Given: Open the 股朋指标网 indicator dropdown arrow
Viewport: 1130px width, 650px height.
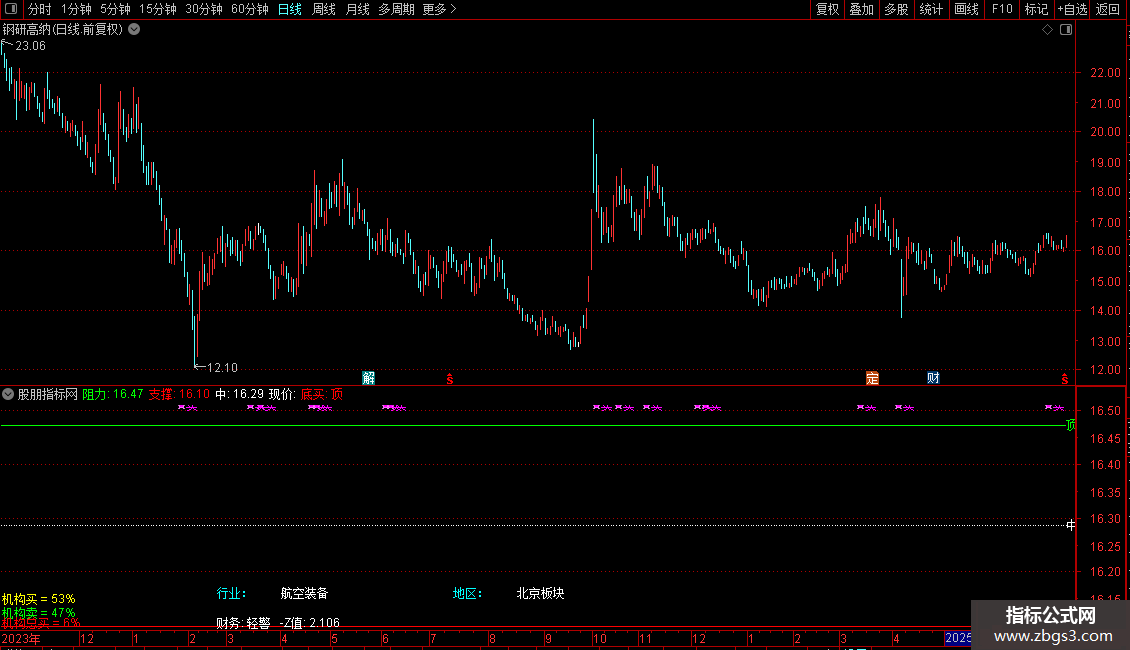Looking at the screenshot, I should coord(8,394).
